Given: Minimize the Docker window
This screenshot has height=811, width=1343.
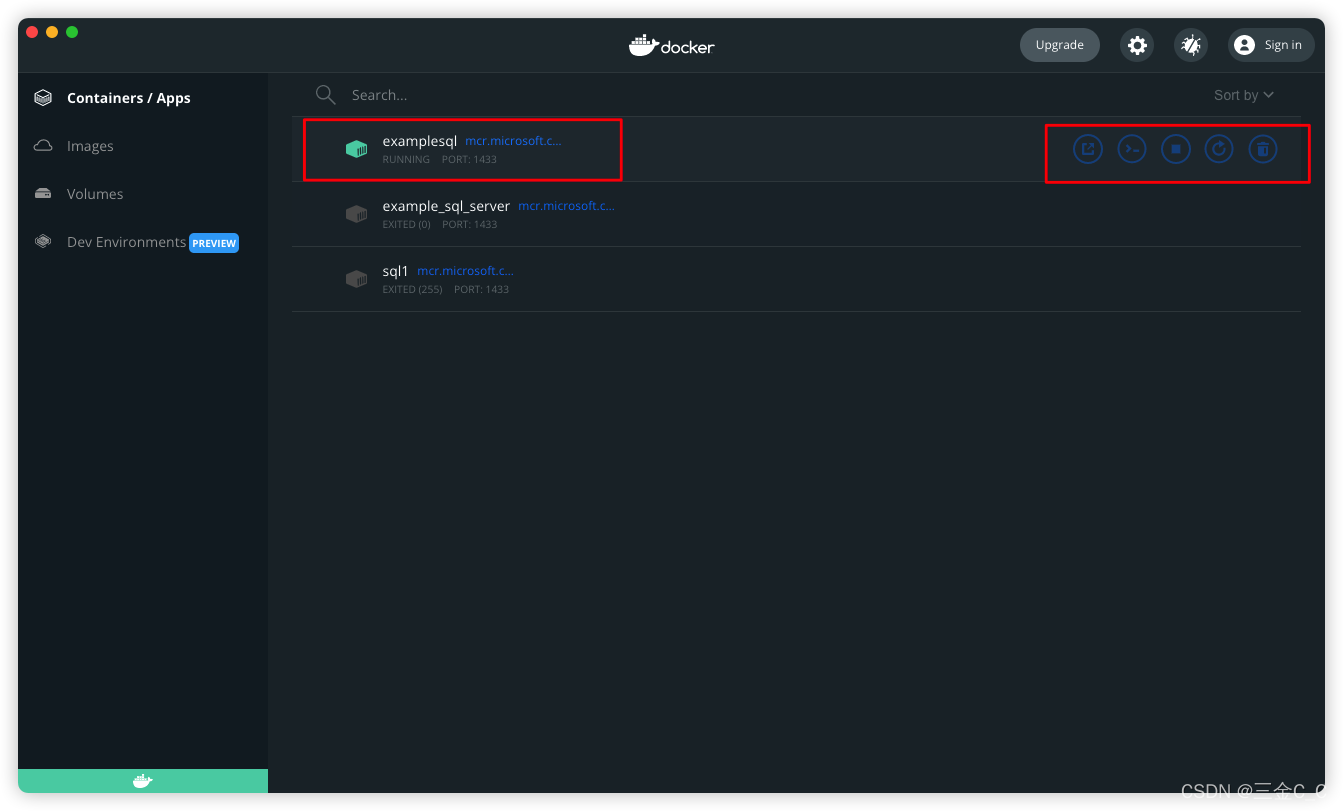Looking at the screenshot, I should coord(52,32).
